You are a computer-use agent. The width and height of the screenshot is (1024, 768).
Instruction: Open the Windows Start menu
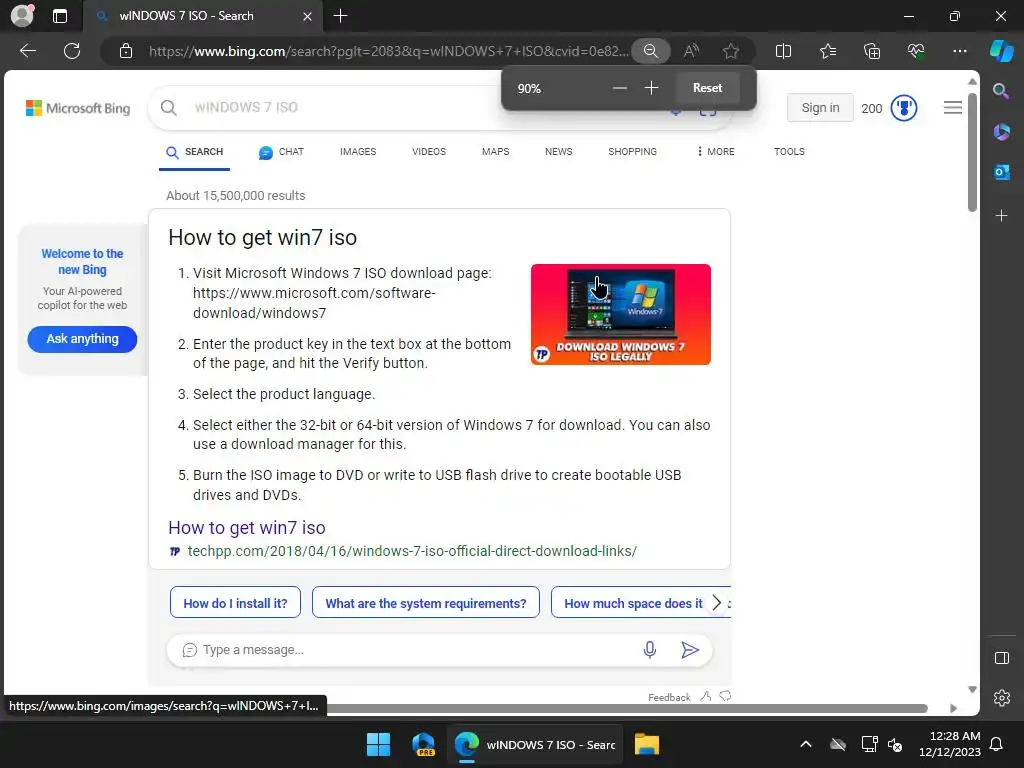point(378,744)
